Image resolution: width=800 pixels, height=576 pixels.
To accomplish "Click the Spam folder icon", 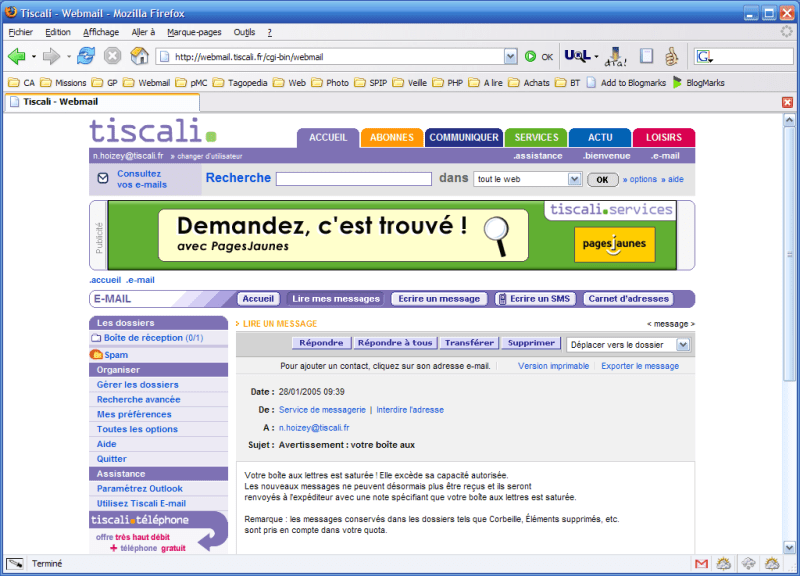I will coord(96,354).
